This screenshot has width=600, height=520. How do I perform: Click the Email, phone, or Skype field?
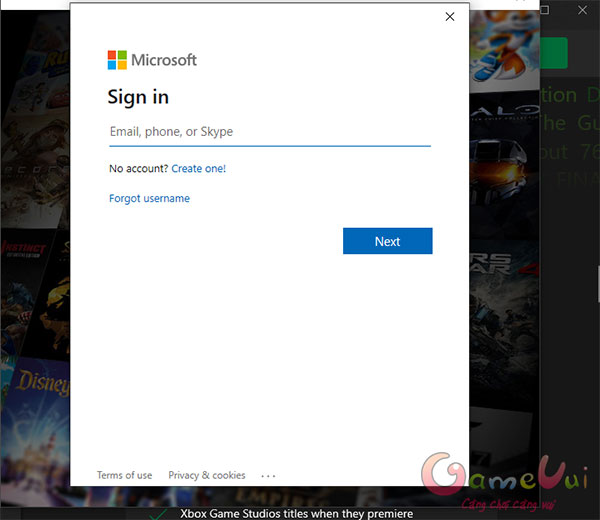(270, 132)
